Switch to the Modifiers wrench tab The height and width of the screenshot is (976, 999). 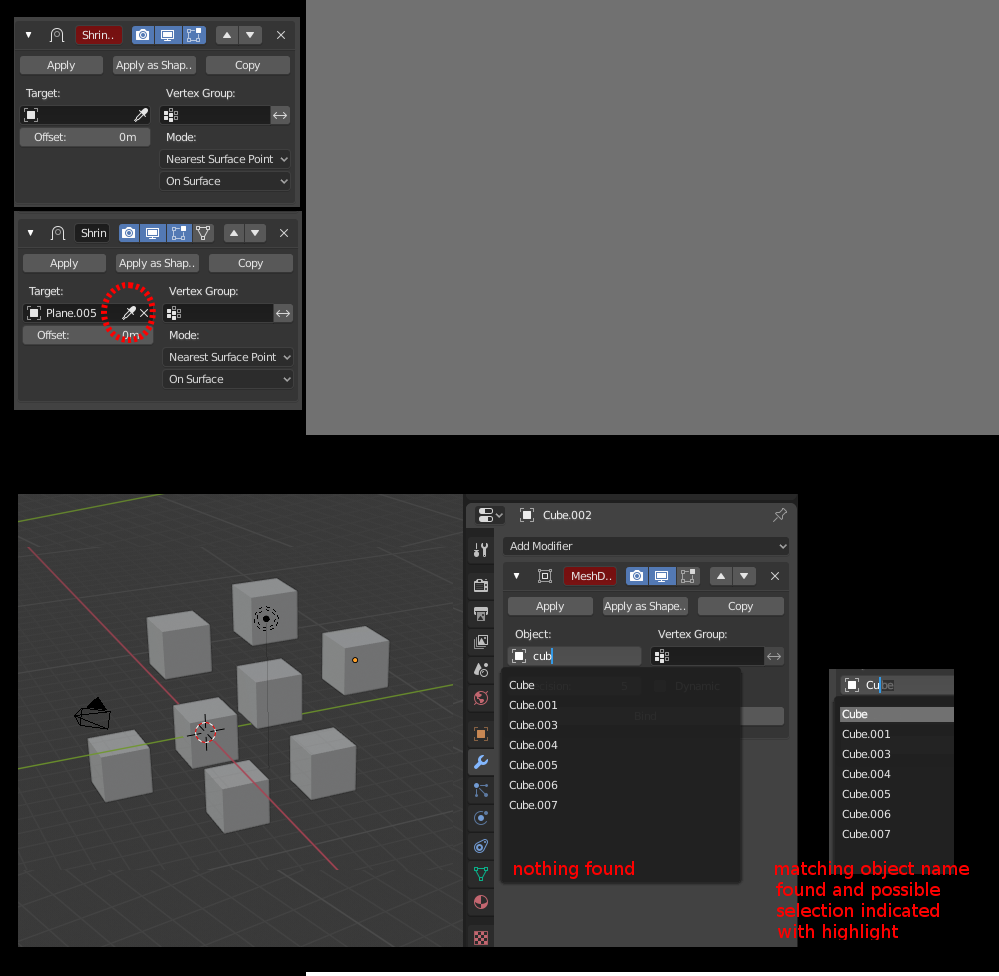click(481, 762)
